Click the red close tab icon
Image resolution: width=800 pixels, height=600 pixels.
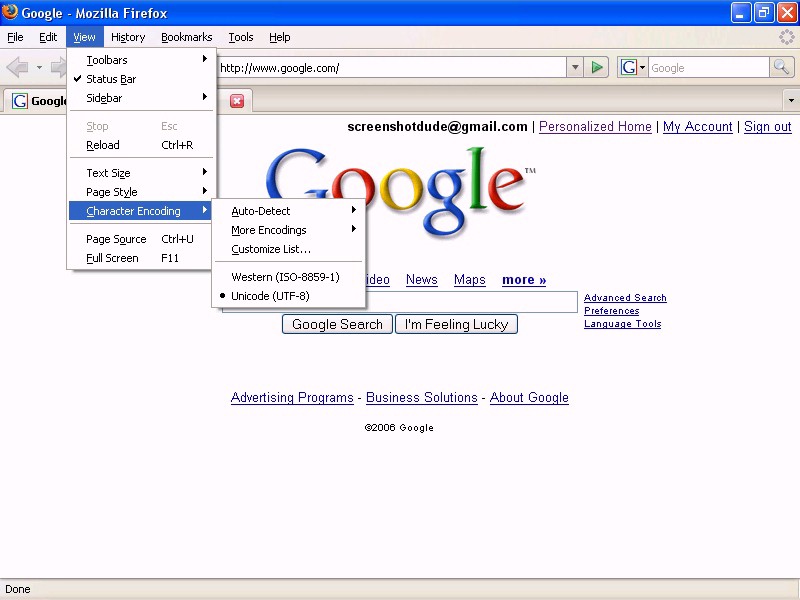click(x=237, y=101)
